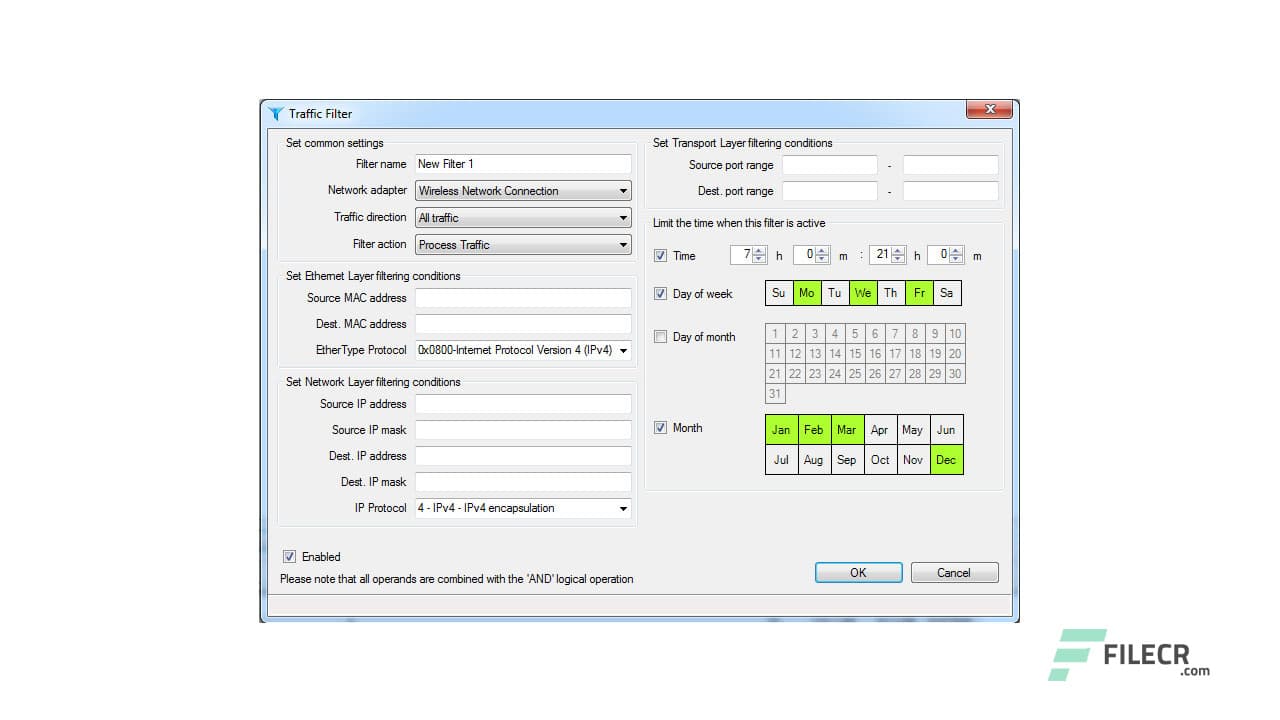Click the Filter name input field
The height and width of the screenshot is (720, 1280).
pos(522,163)
